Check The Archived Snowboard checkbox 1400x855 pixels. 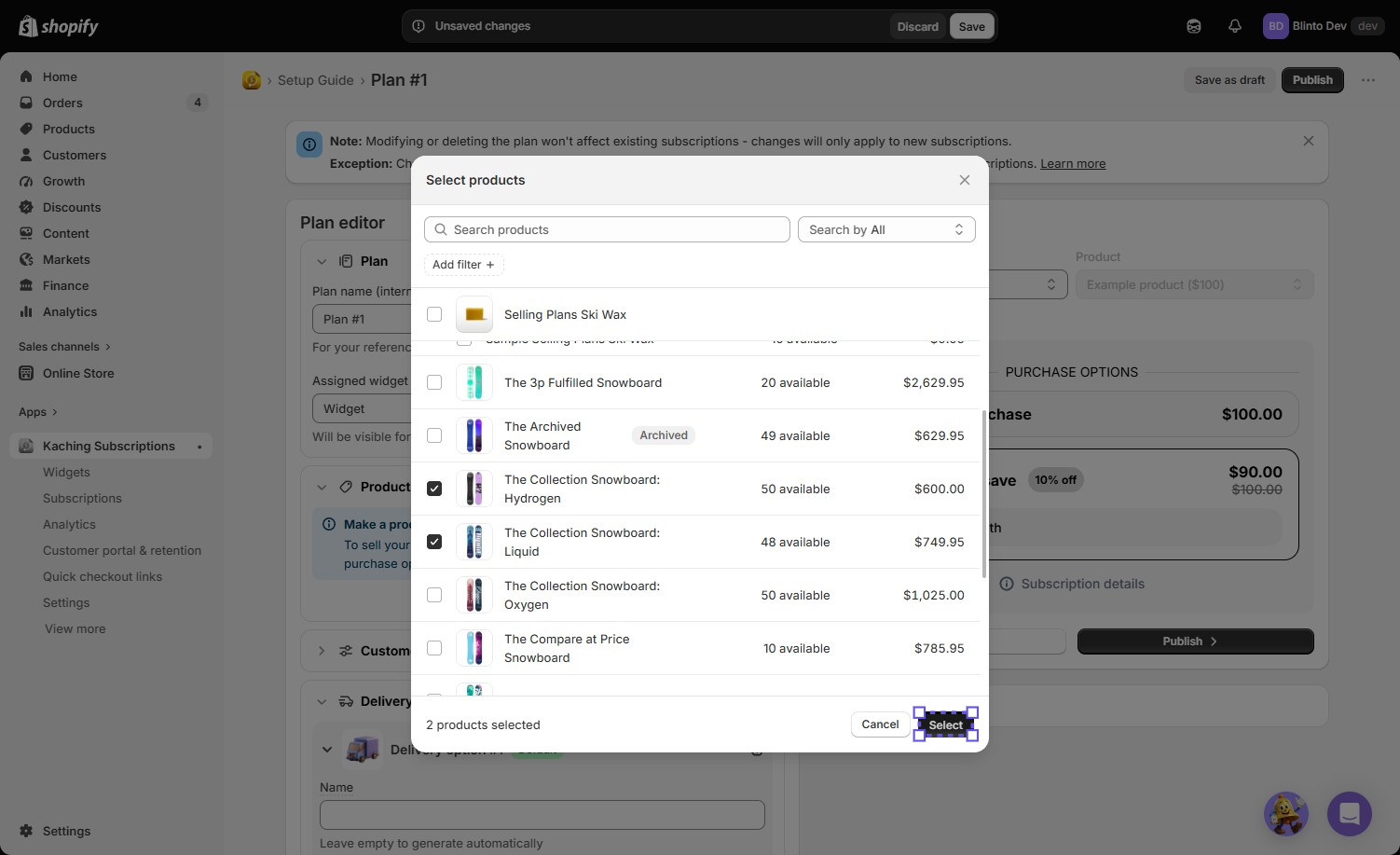(434, 435)
